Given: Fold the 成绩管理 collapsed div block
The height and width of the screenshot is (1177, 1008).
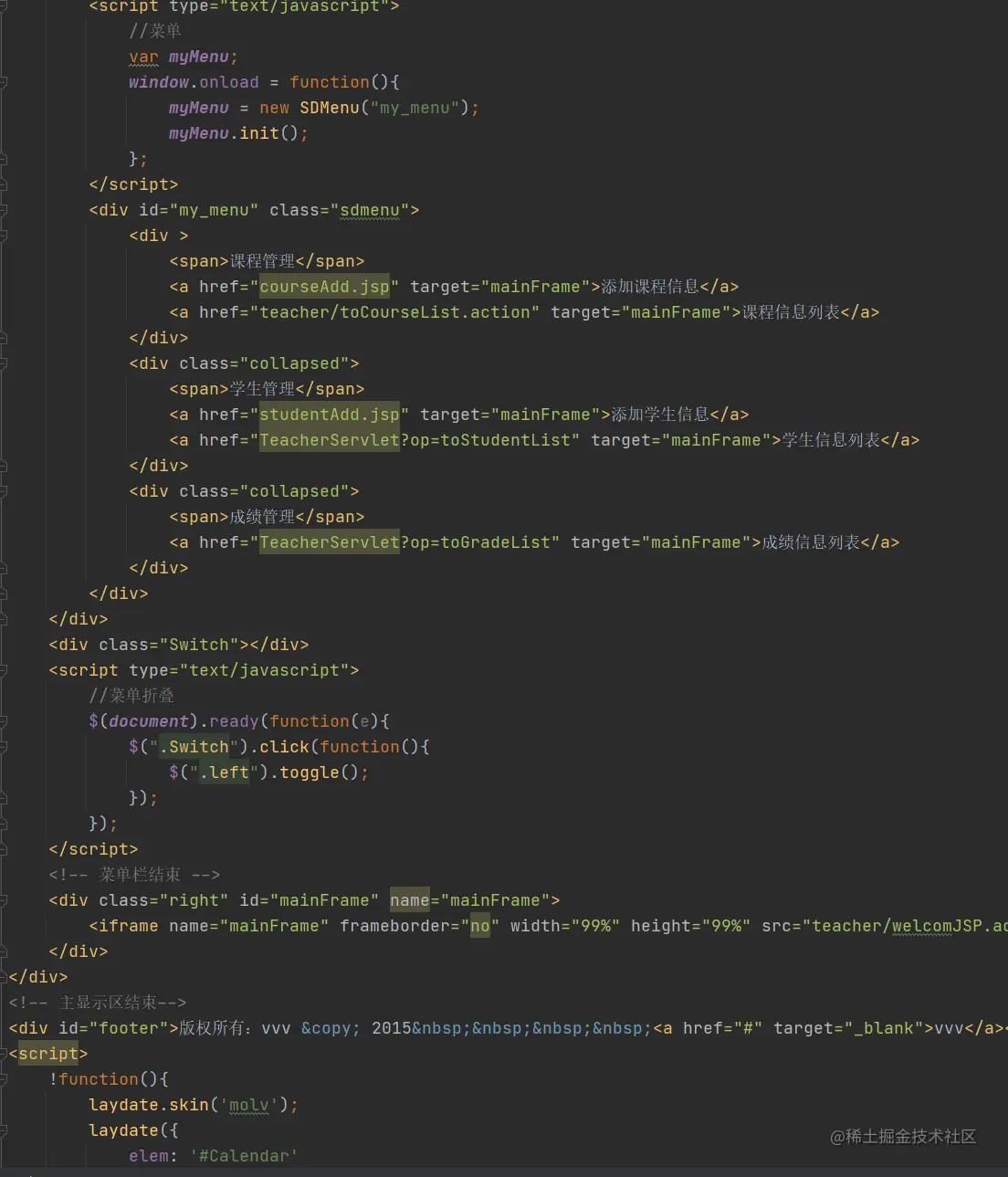Looking at the screenshot, I should pos(4,491).
